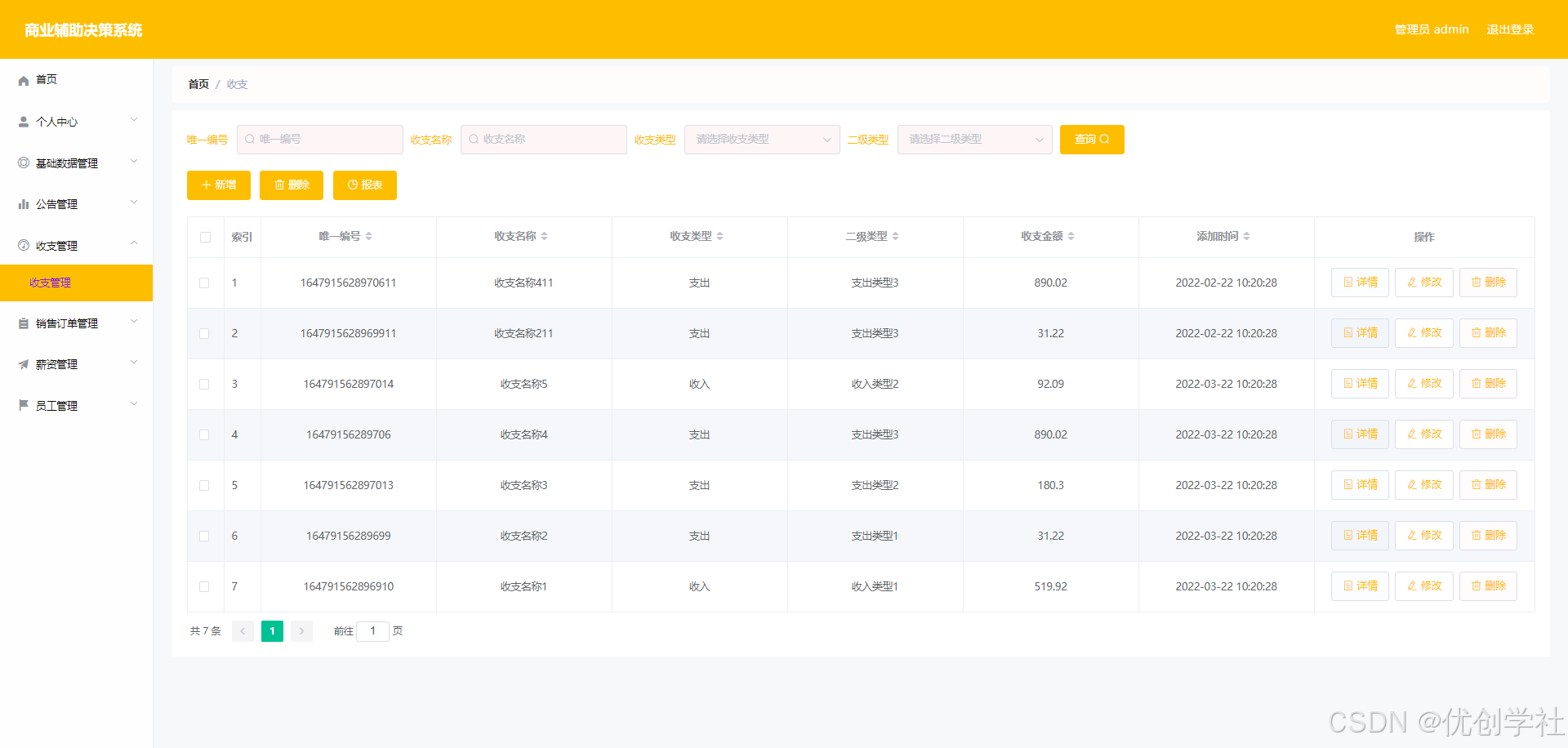The width and height of the screenshot is (1568, 748).
Task: Expand 个人中心 chevron in sidebar
Action: [134, 121]
